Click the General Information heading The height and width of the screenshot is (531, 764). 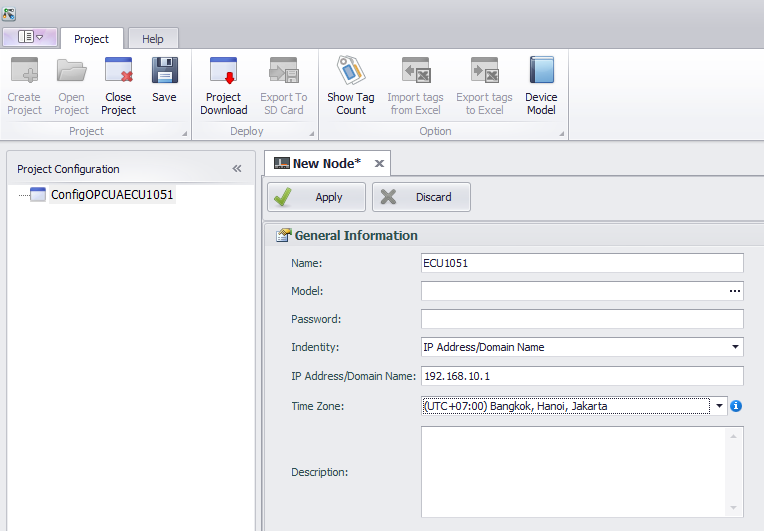coord(356,235)
